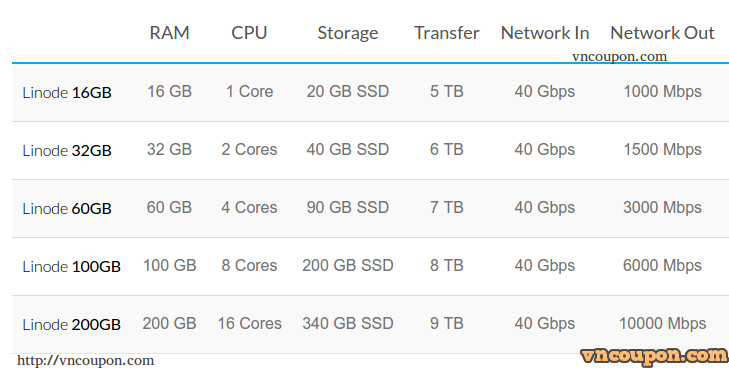Click the vncoupon.com watermark under Network Out

(x=619, y=57)
